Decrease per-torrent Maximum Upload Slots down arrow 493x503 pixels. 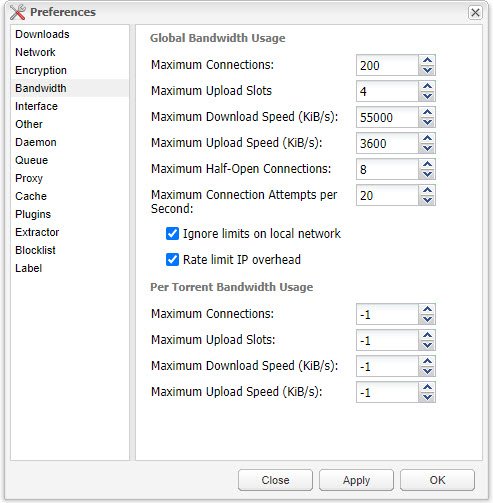(x=427, y=345)
